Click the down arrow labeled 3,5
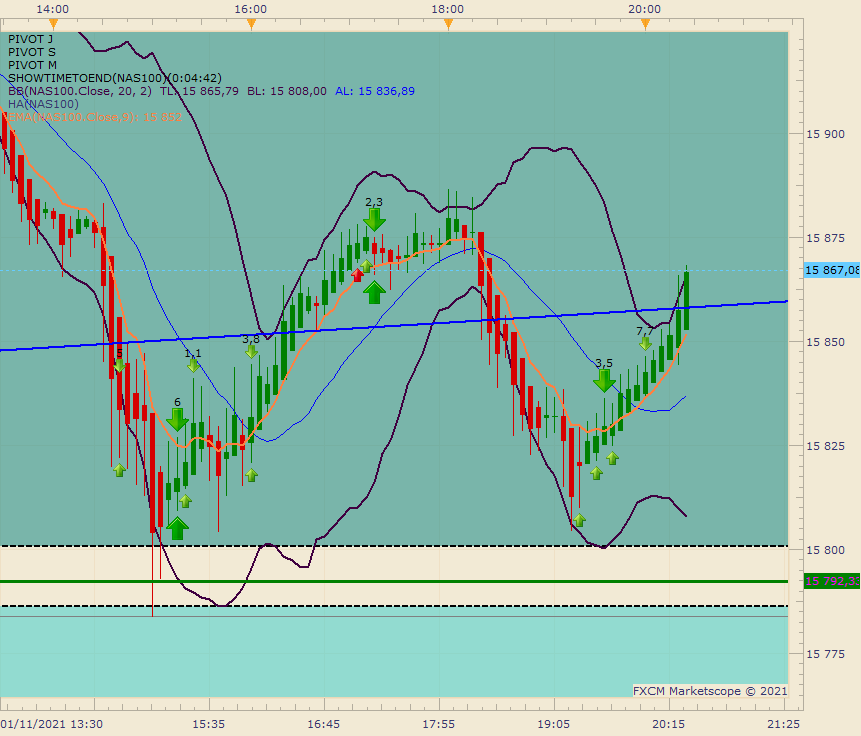Image resolution: width=861 pixels, height=736 pixels. (604, 381)
